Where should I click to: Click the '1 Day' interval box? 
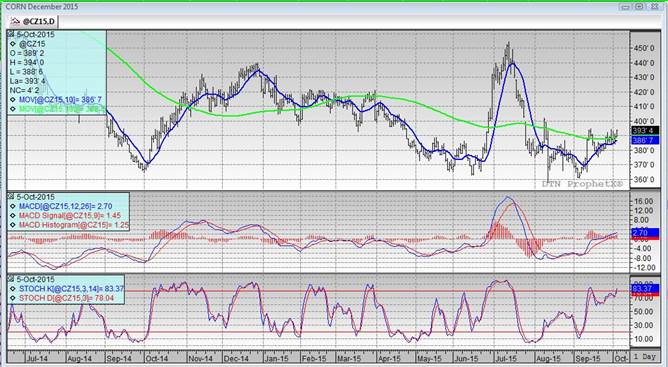pyautogui.click(x=644, y=356)
